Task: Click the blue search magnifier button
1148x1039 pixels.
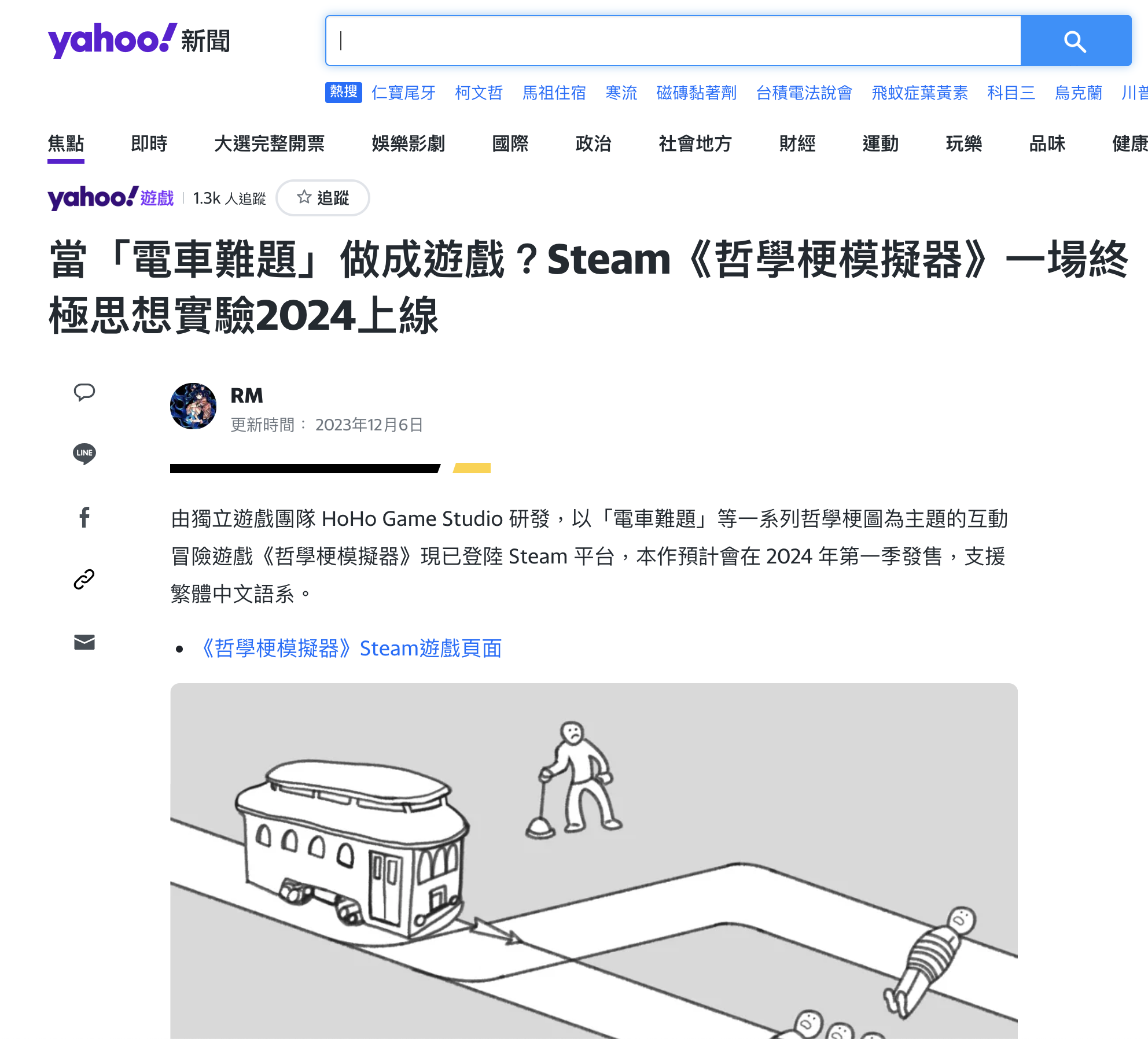Action: [x=1075, y=41]
